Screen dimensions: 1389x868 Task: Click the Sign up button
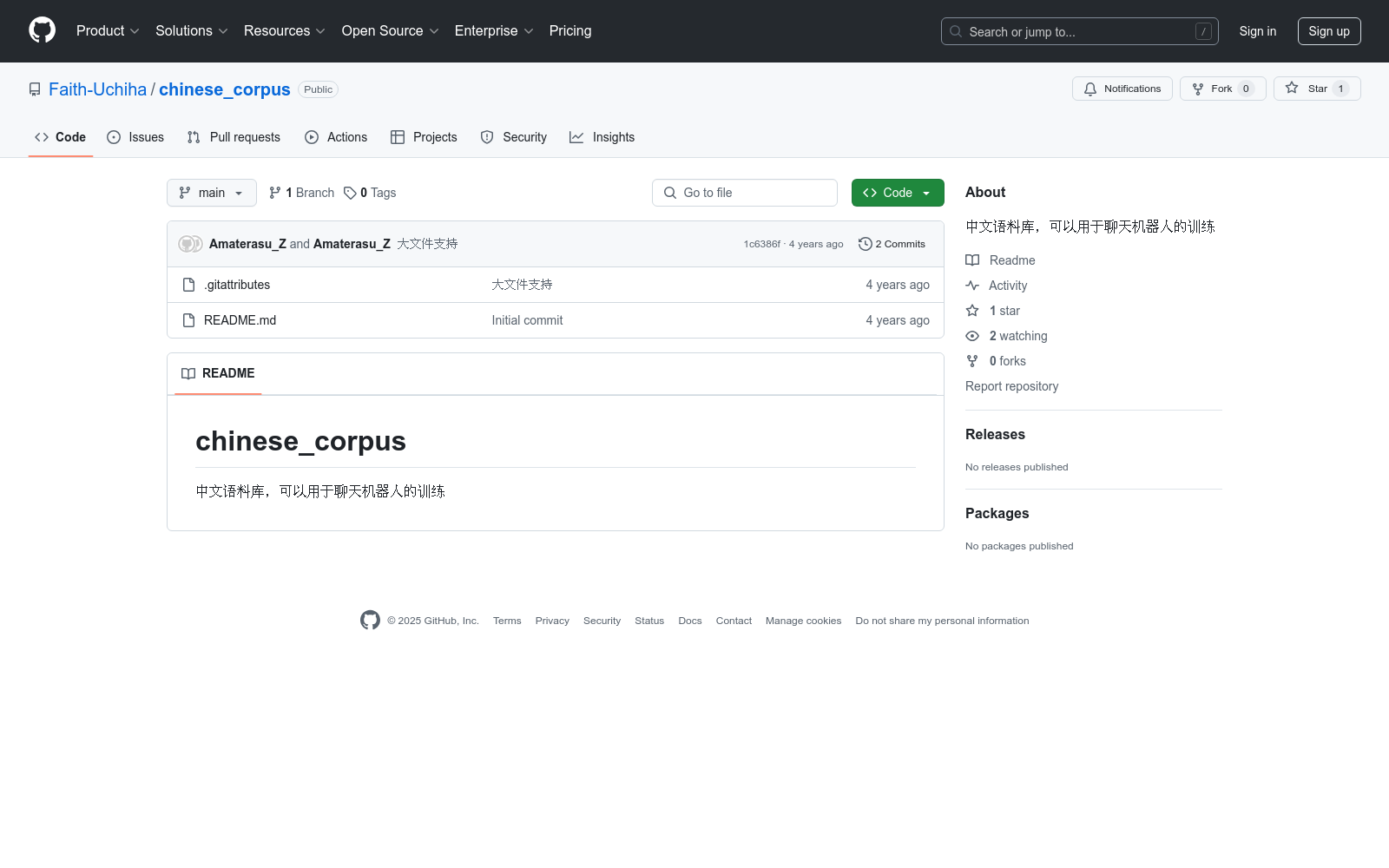click(1329, 31)
